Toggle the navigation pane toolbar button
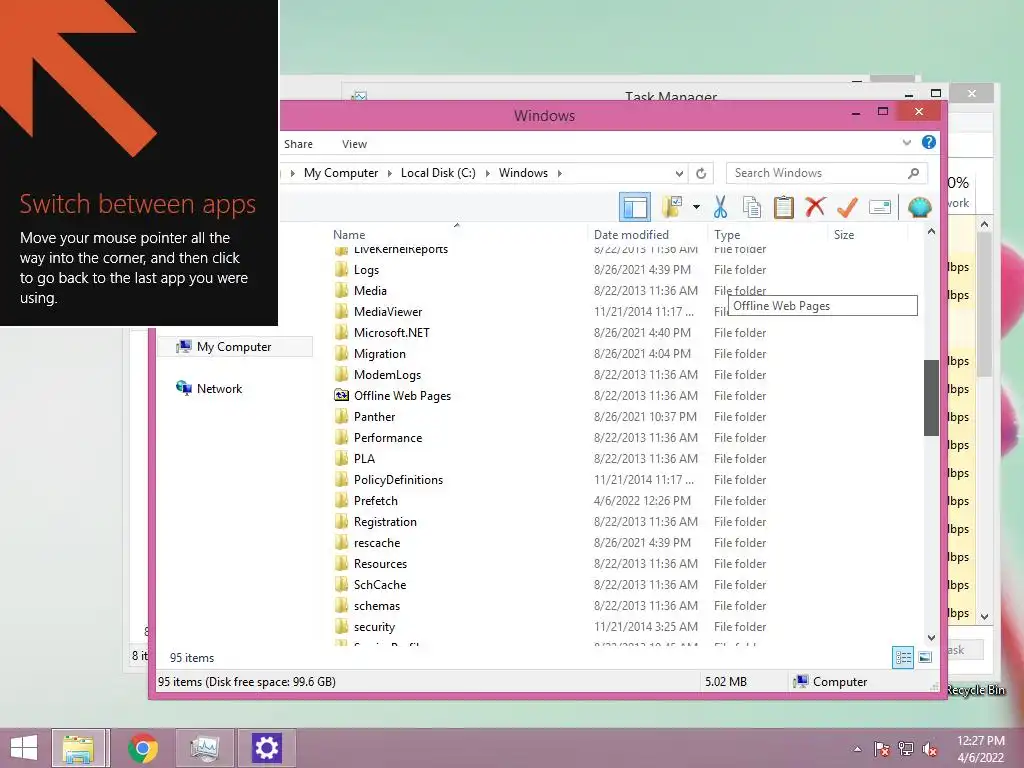The width and height of the screenshot is (1024, 768). pos(634,207)
